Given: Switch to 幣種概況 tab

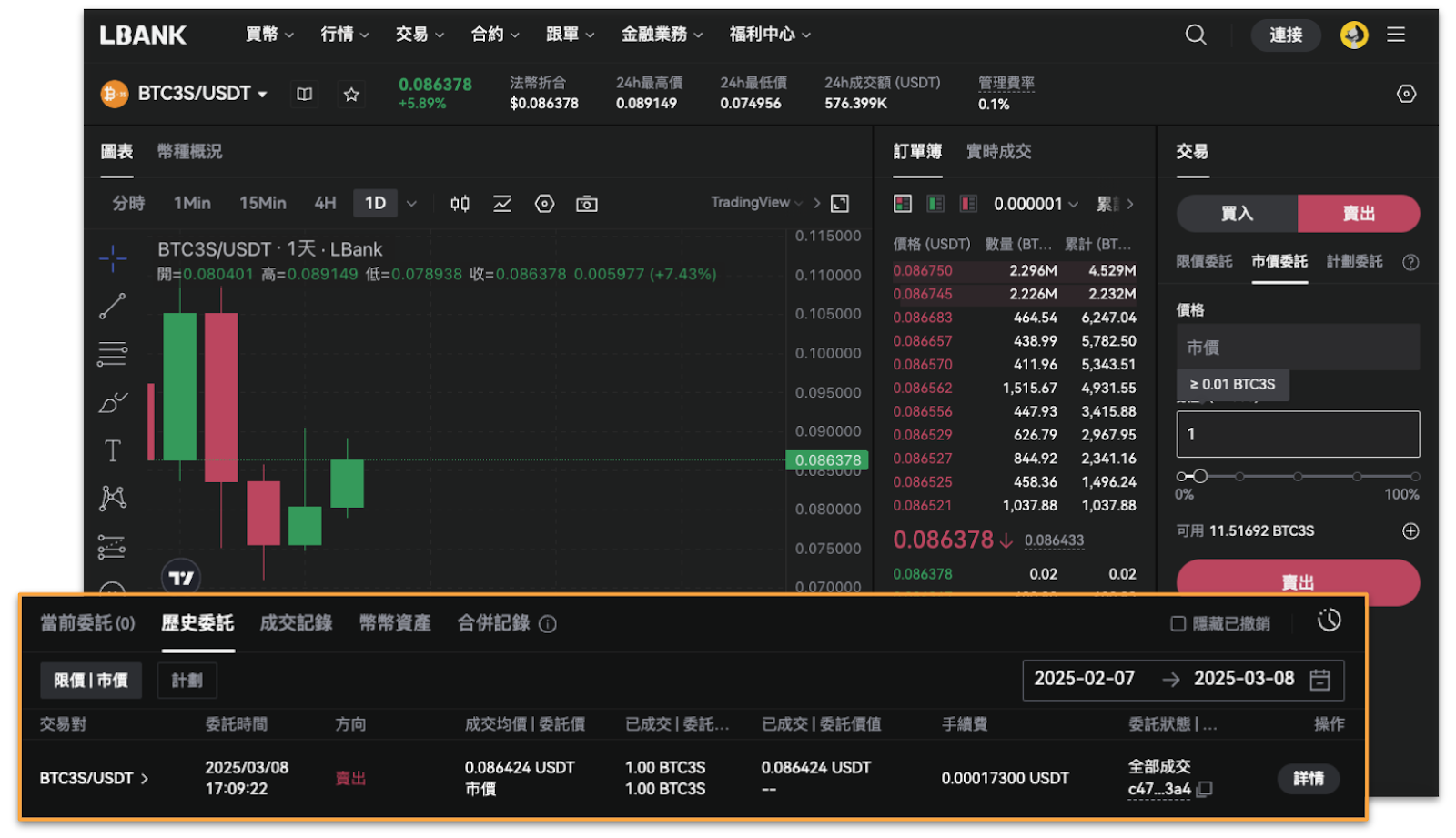Looking at the screenshot, I should click(189, 152).
